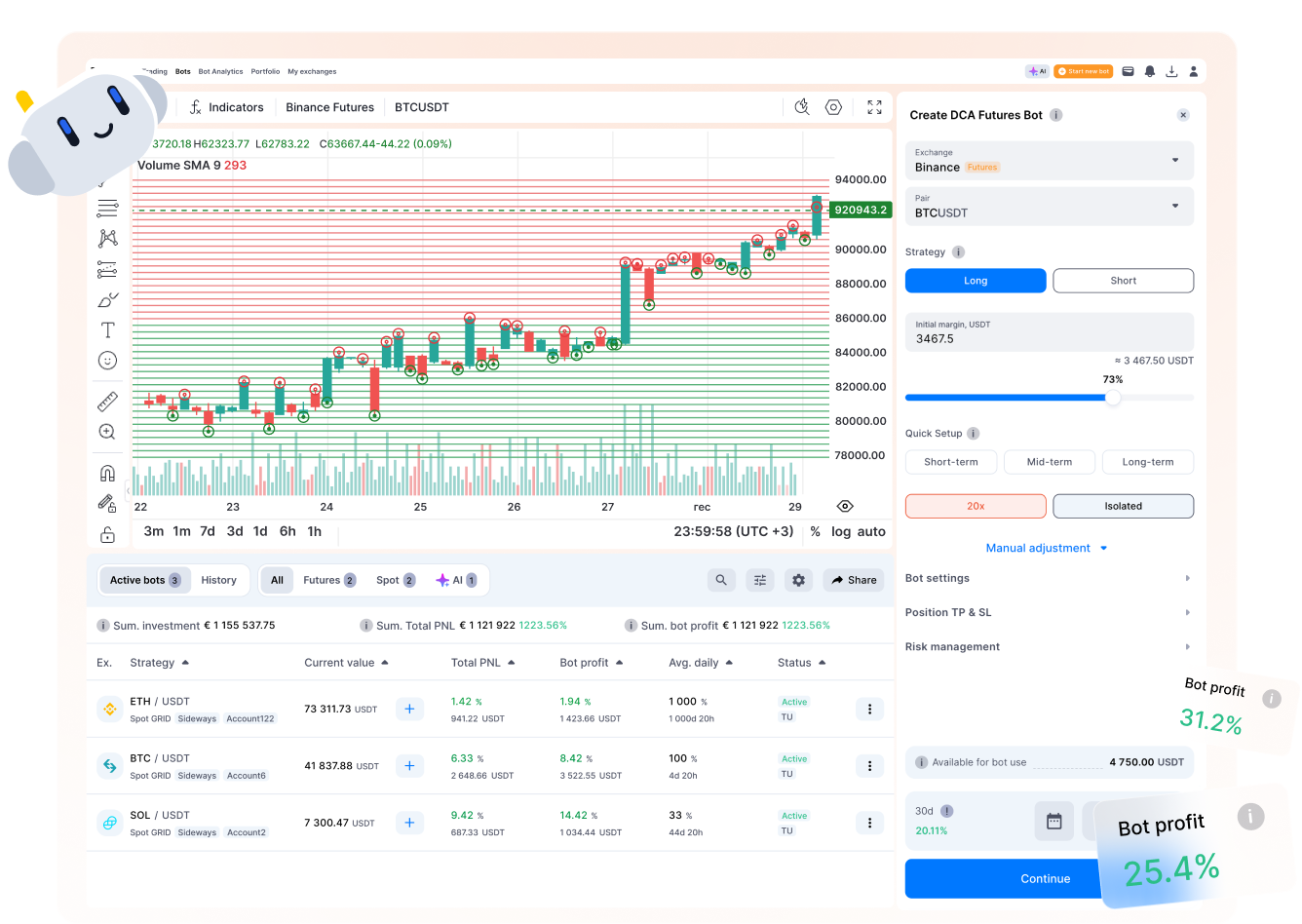Expand the Risk management section
The image size is (1302, 924).
click(1049, 646)
